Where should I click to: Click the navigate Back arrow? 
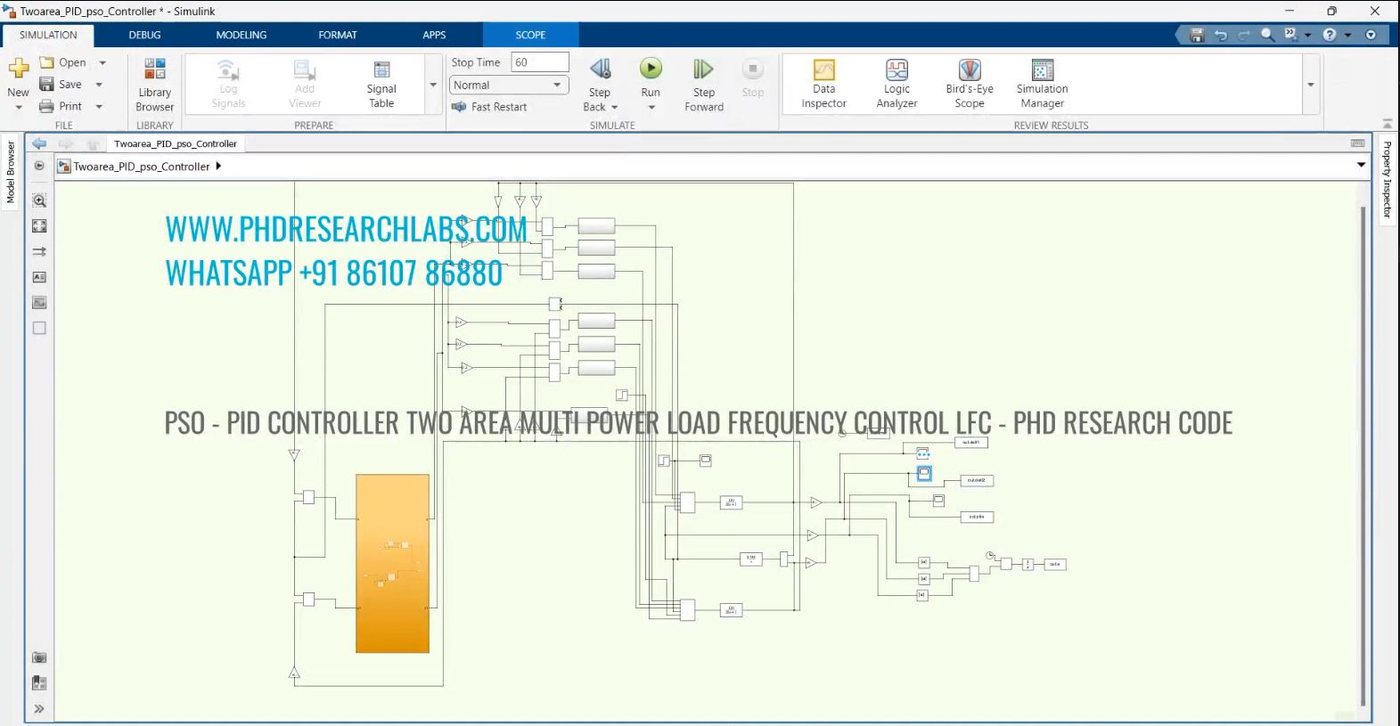39,144
